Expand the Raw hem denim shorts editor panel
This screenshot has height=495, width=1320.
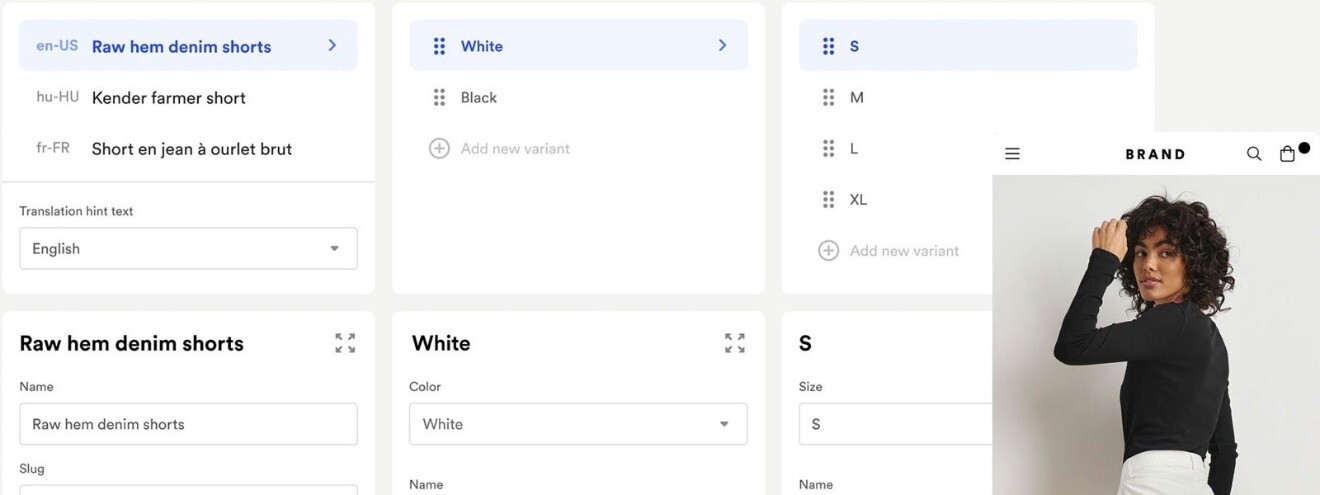point(345,343)
